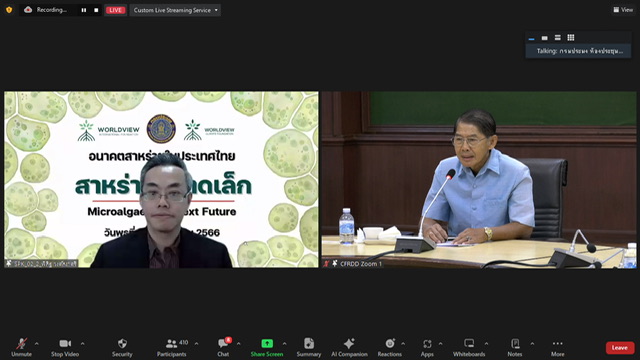Open Participants panel
The image size is (640, 360).
coord(171,347)
